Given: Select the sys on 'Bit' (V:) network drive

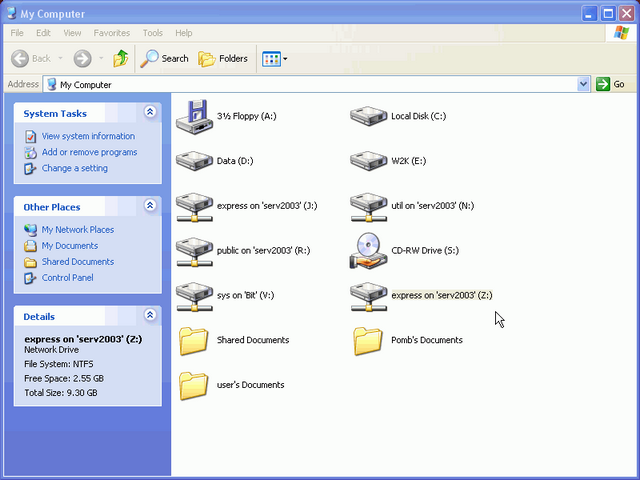Looking at the screenshot, I should pyautogui.click(x=192, y=295).
